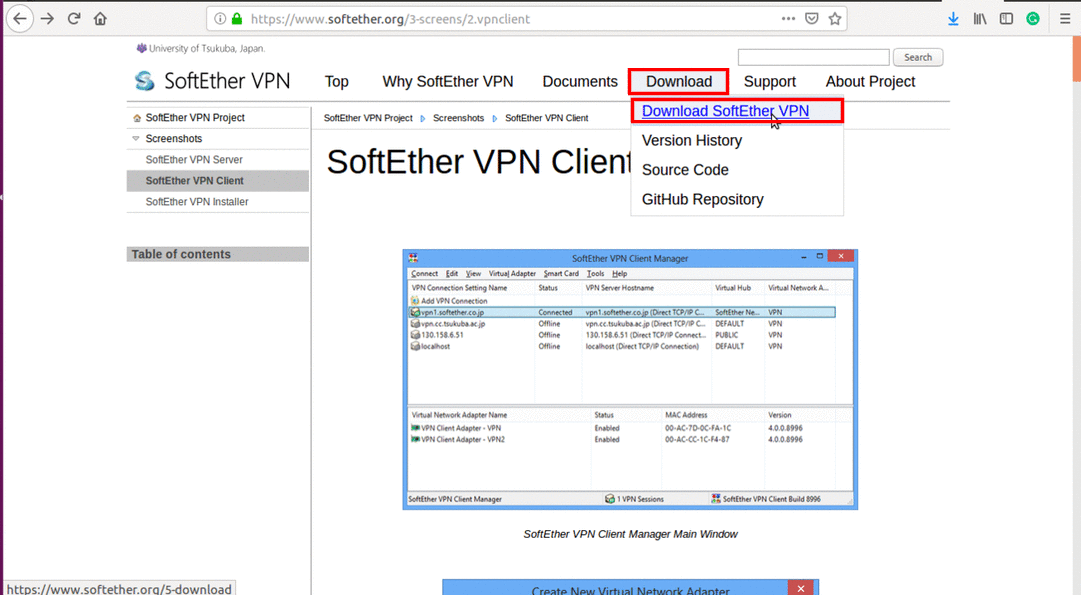Reload the current page
Image resolution: width=1081 pixels, height=595 pixels.
[74, 19]
